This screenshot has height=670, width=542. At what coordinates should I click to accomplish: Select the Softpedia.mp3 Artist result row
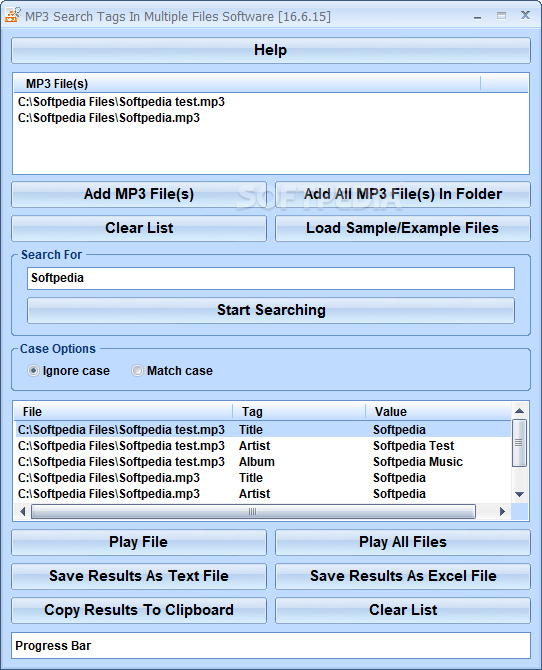263,494
